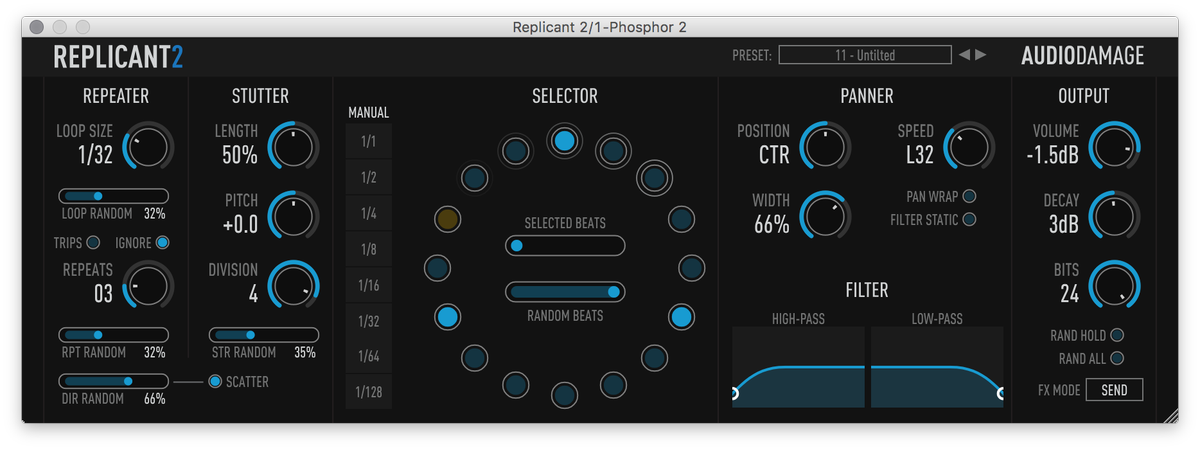Select manual 1/1 repeat size
Image resolution: width=1200 pixels, height=450 pixels.
click(368, 142)
